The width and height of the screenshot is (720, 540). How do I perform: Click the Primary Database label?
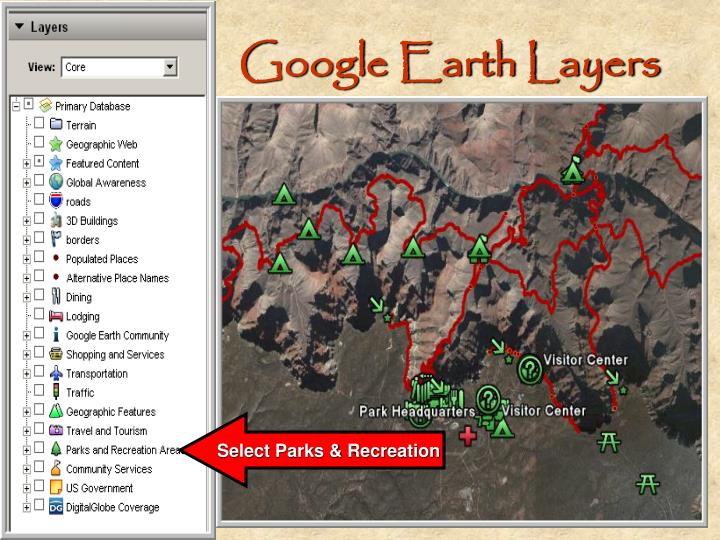(93, 106)
